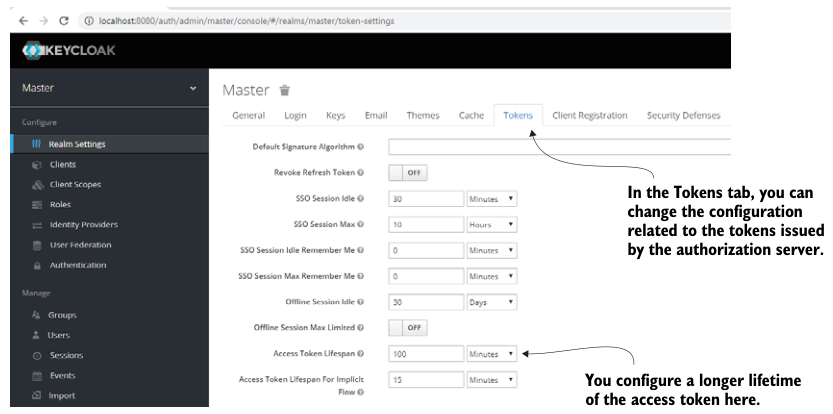
Task: Open SSO Session Max Remember Me unit dropdown
Action: (x=491, y=276)
